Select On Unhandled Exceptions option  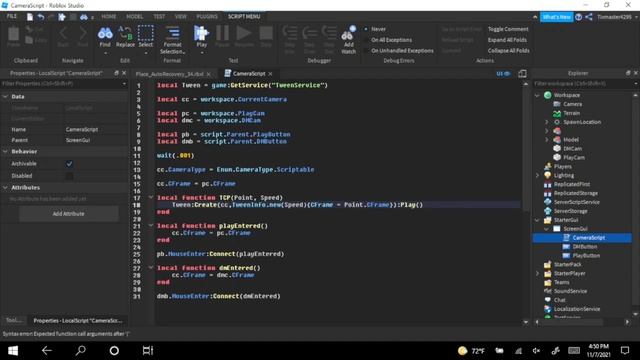399,51
